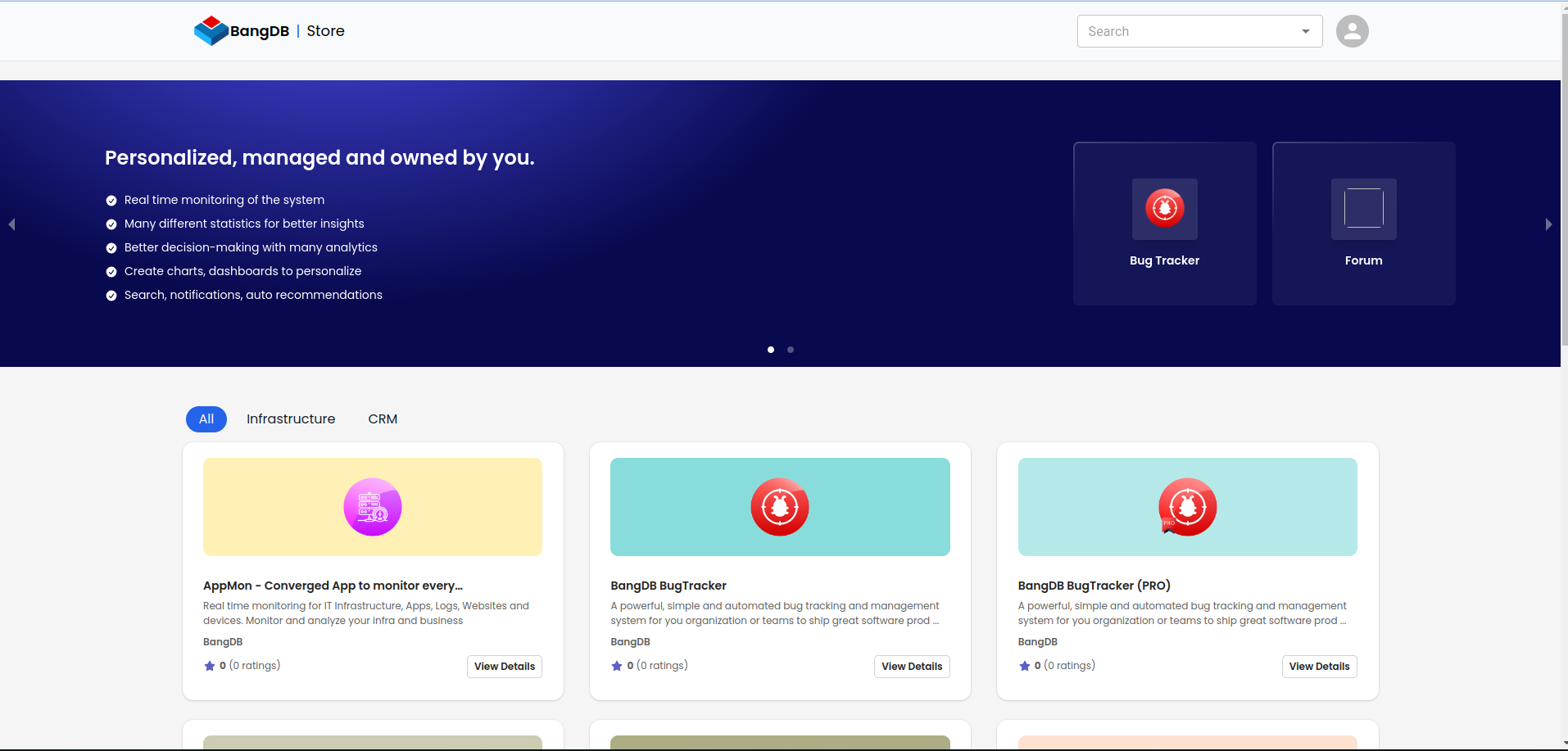Click the BugTracker (PRO) rating star icon
Screen dimensions: 1568x751
pos(1024,666)
